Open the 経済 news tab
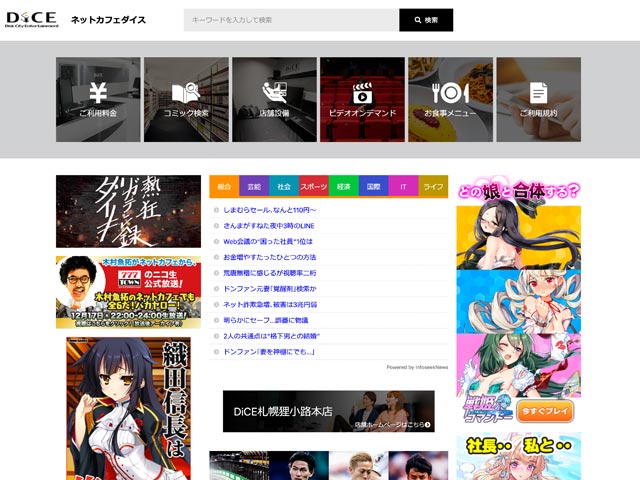This screenshot has width=640, height=480. (343, 187)
